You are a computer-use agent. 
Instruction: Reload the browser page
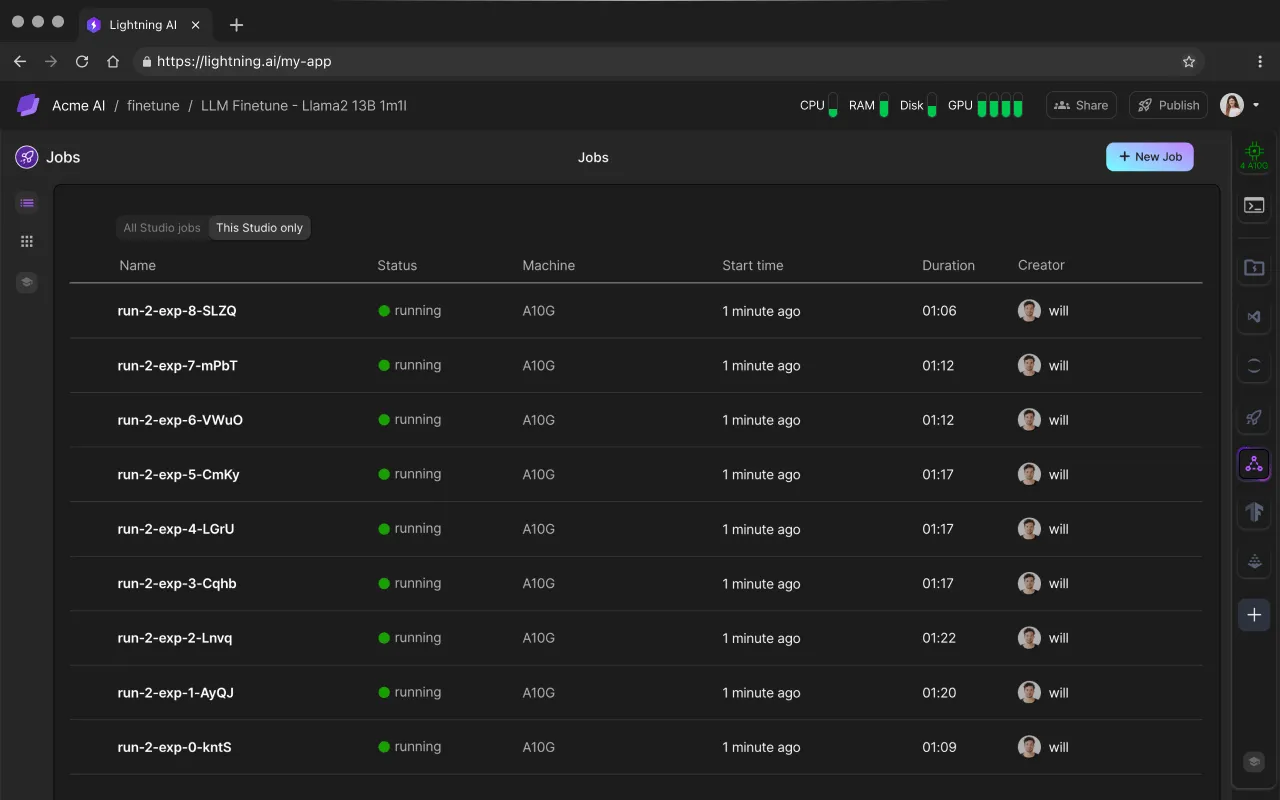click(x=82, y=61)
